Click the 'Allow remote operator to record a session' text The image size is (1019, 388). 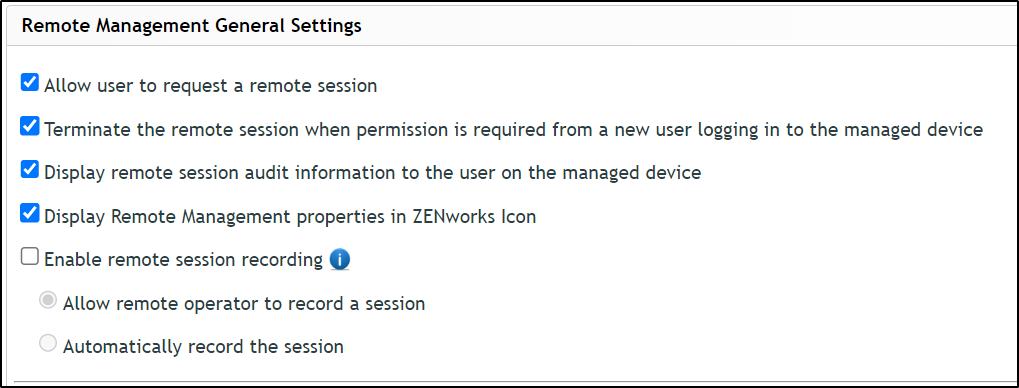click(244, 304)
